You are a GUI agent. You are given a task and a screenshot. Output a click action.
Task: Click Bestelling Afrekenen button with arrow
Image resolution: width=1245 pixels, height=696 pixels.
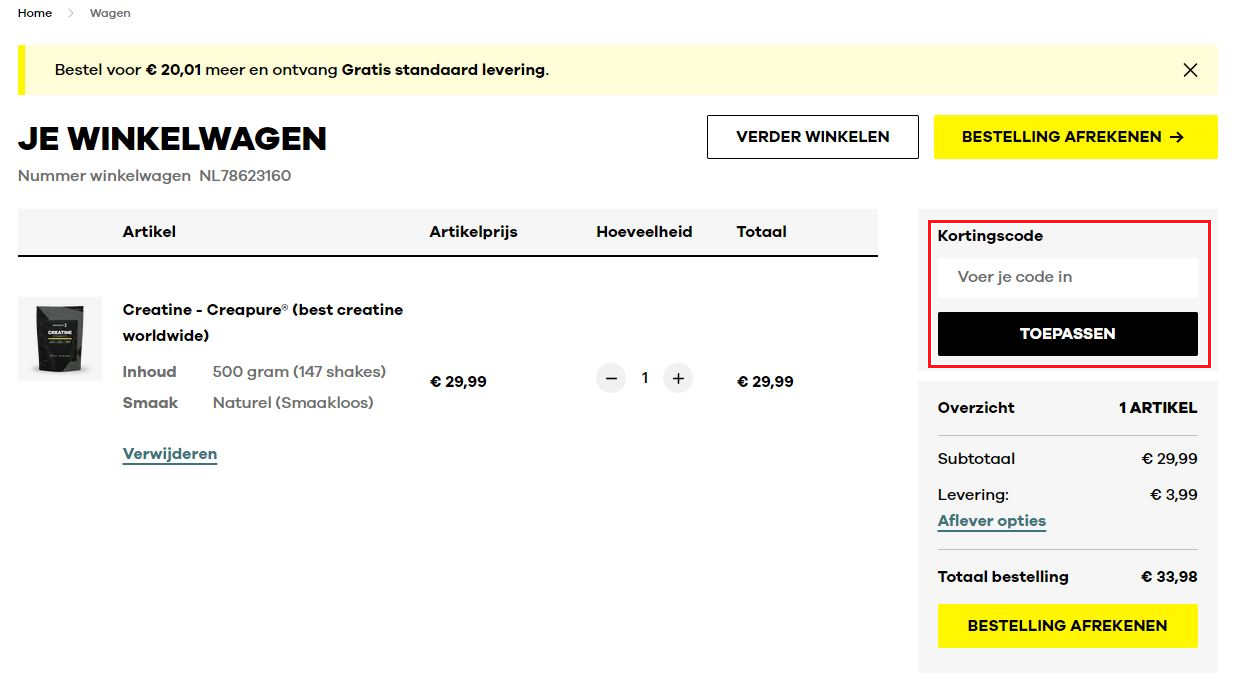pos(1075,137)
